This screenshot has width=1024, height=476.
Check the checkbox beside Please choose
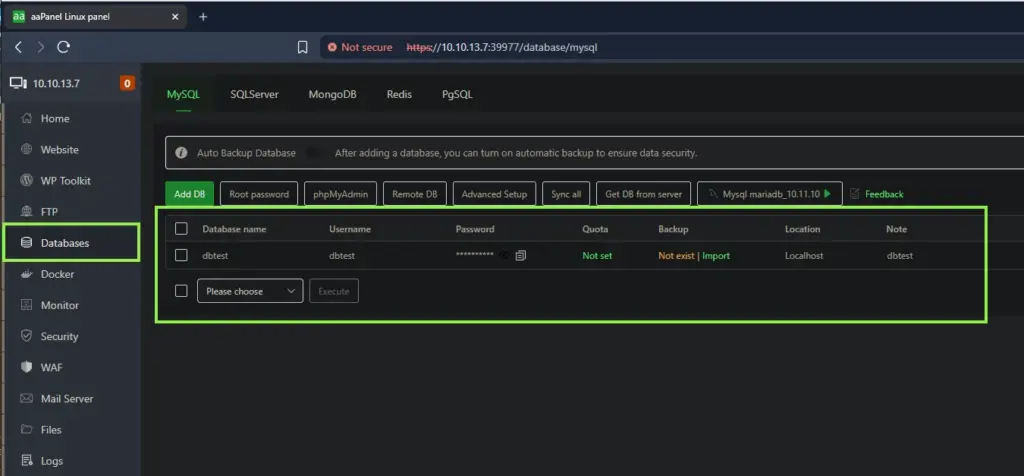tap(182, 291)
